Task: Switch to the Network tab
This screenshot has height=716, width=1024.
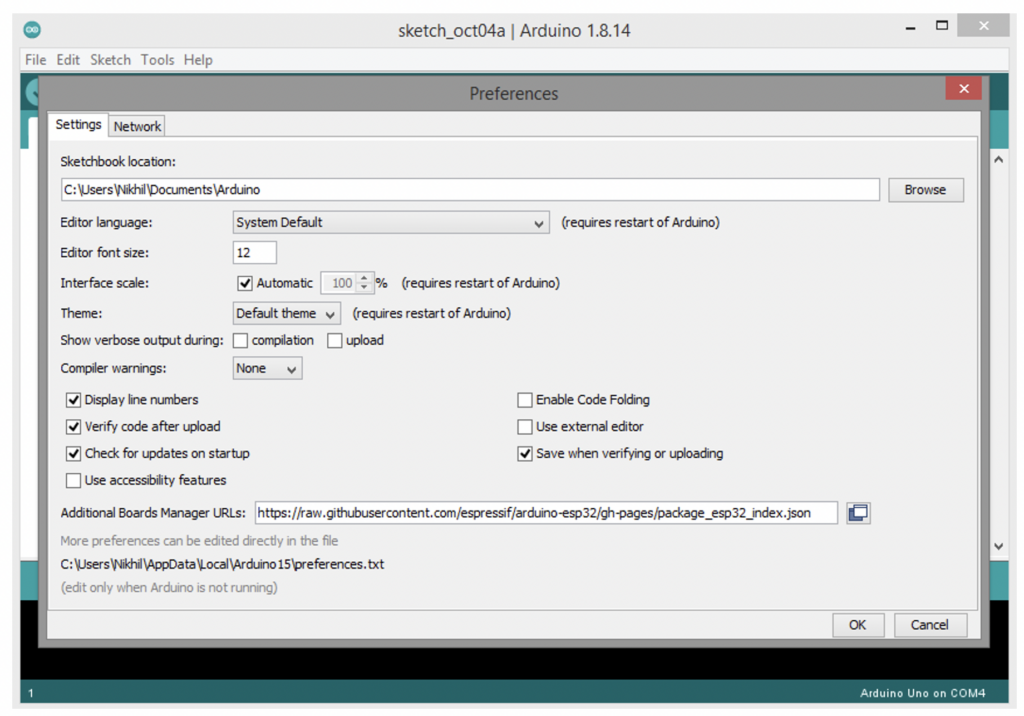Action: point(137,126)
